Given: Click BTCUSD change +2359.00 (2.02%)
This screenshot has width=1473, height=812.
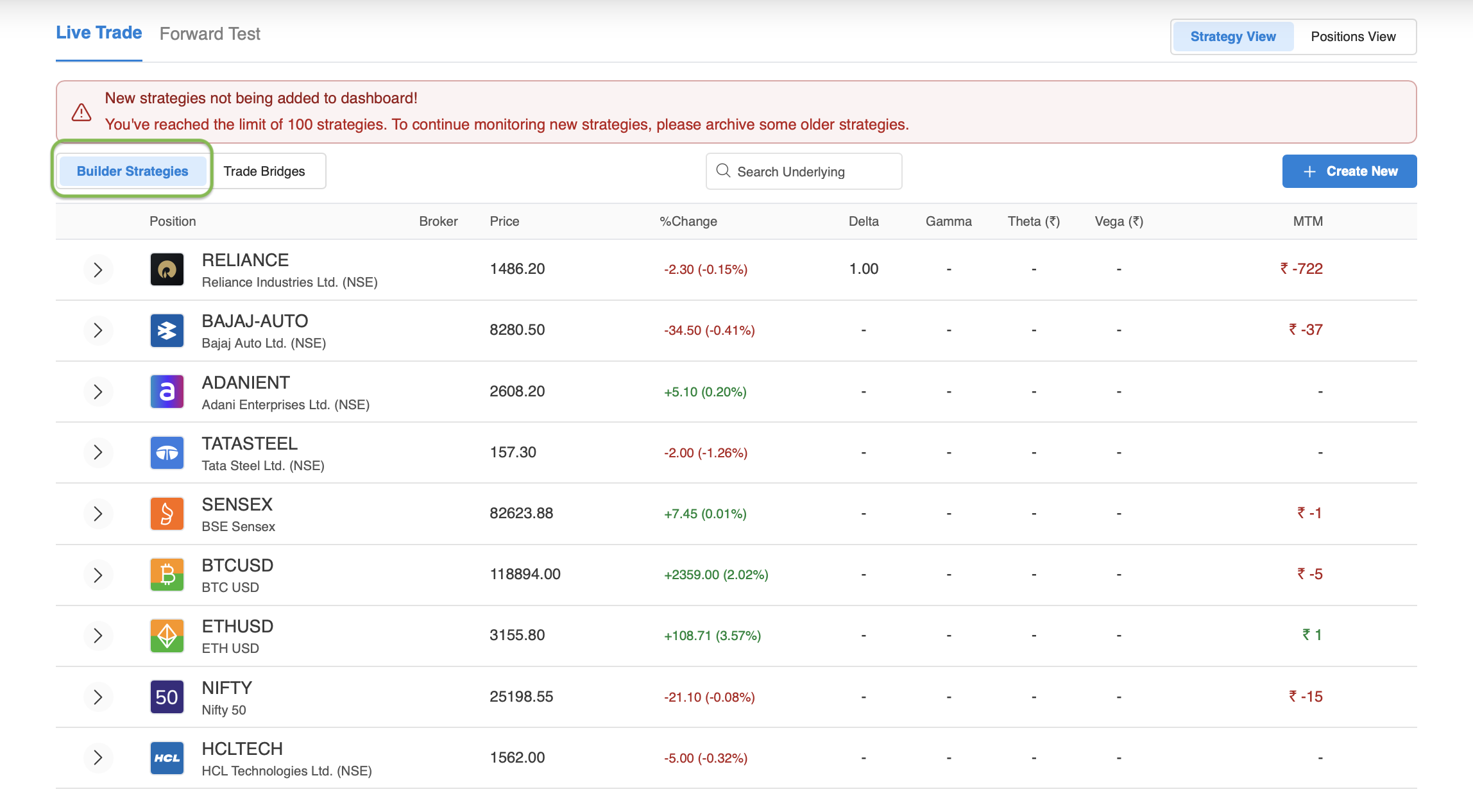Looking at the screenshot, I should point(716,575).
